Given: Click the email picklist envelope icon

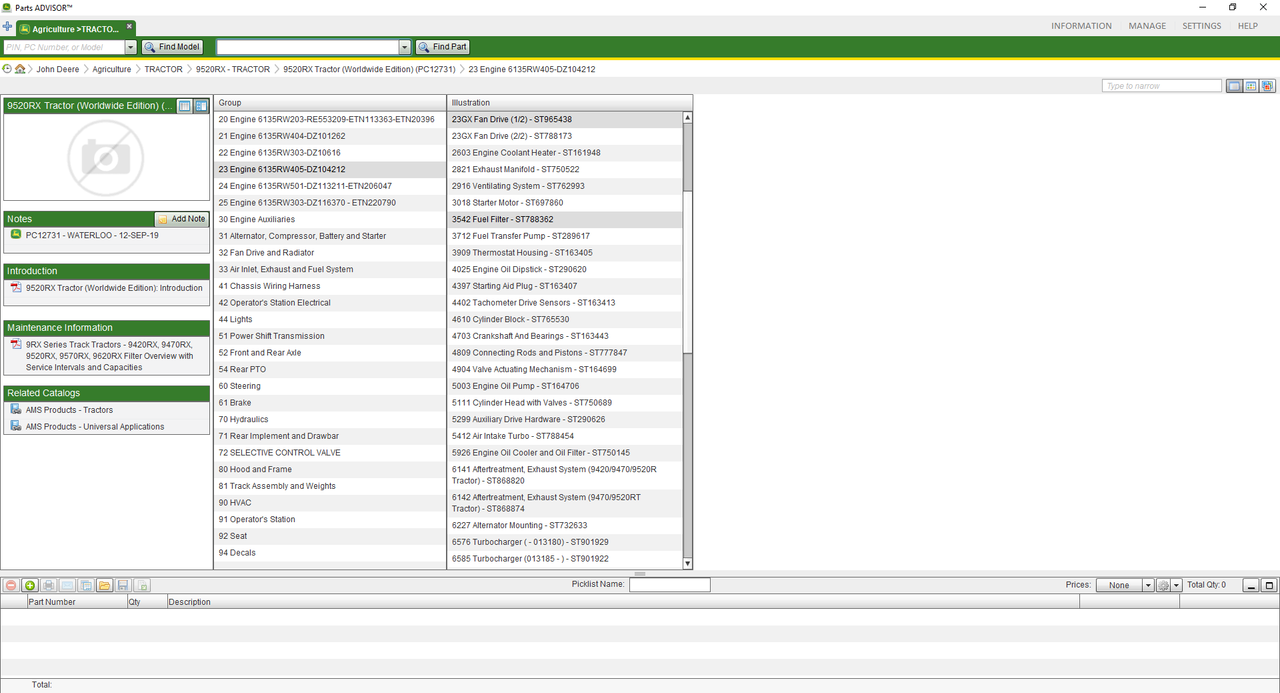Looking at the screenshot, I should [x=67, y=585].
